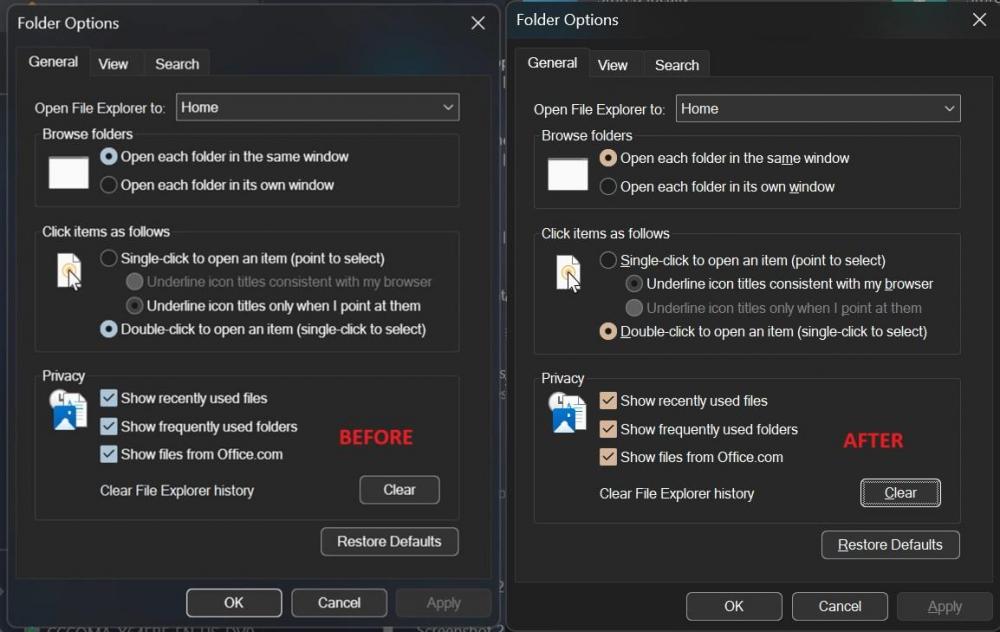
Task: Switch to View tab in AFTER dialog
Action: (612, 65)
